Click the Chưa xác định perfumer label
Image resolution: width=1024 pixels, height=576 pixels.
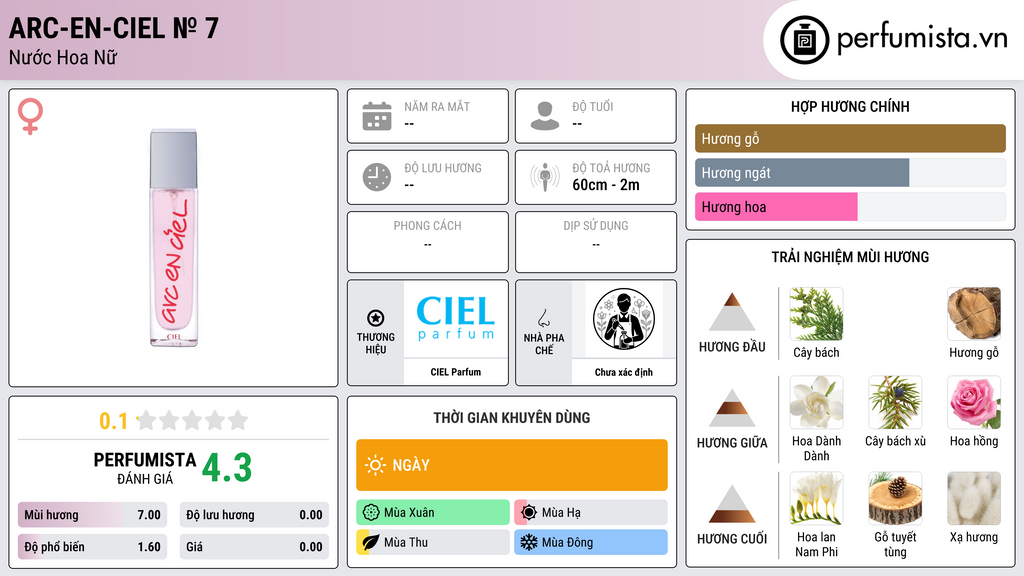(x=624, y=372)
